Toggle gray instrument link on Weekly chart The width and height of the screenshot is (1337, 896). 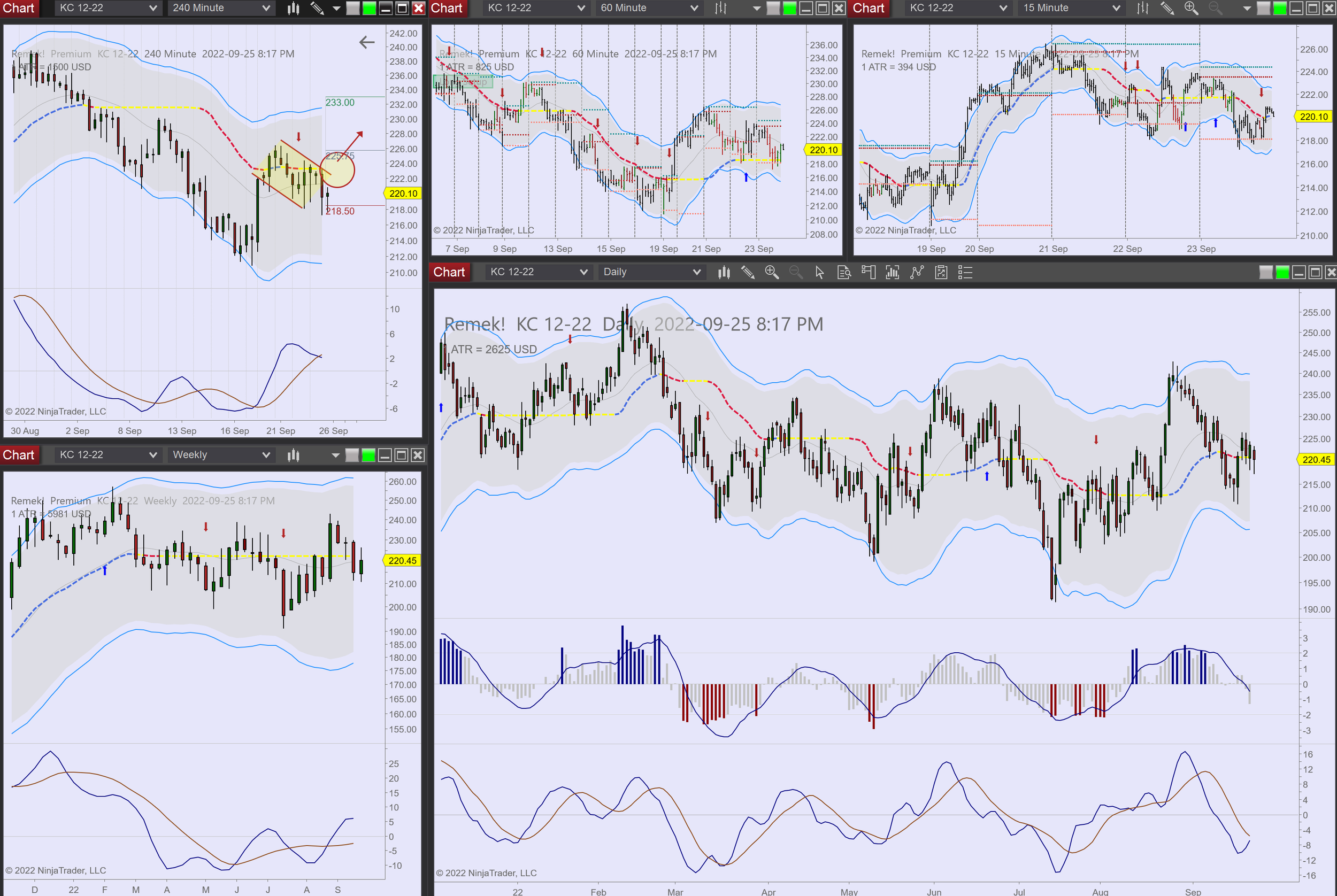[352, 455]
